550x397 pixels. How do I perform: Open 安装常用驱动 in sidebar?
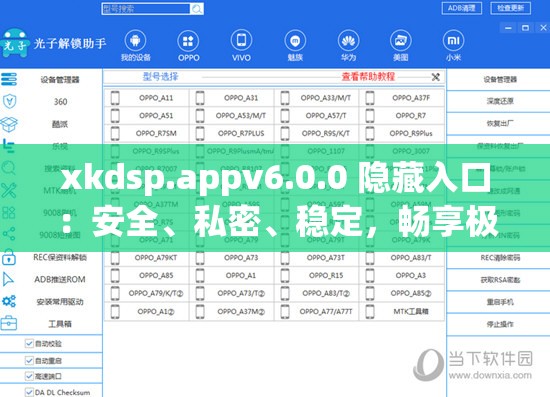coord(60,302)
